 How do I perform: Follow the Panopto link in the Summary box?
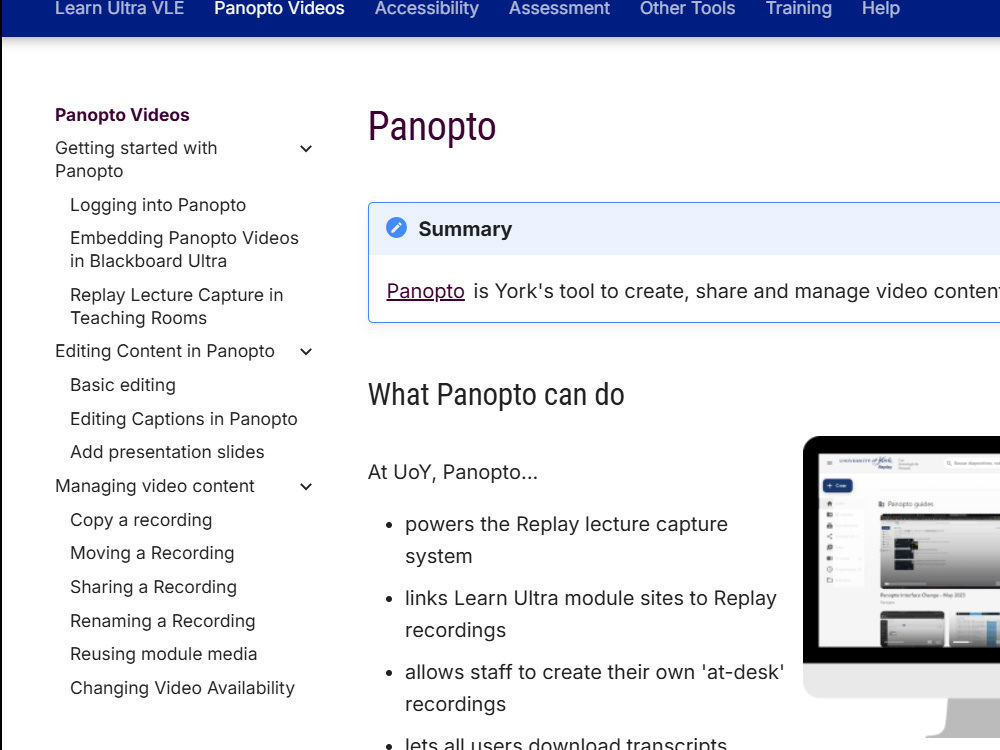pos(425,291)
